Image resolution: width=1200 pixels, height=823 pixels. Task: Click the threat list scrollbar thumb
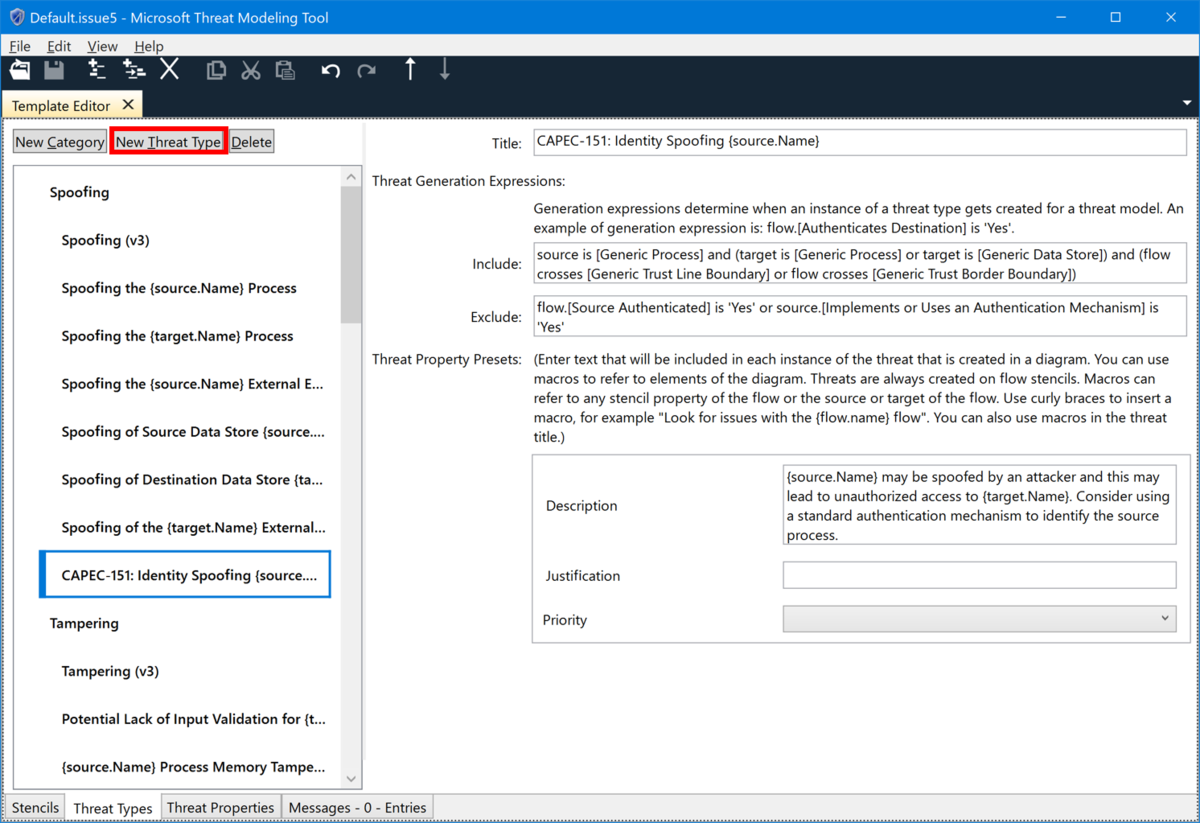[351, 253]
